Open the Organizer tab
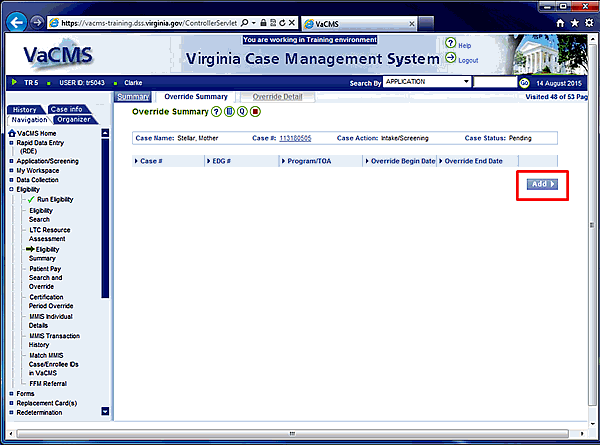 click(x=71, y=119)
